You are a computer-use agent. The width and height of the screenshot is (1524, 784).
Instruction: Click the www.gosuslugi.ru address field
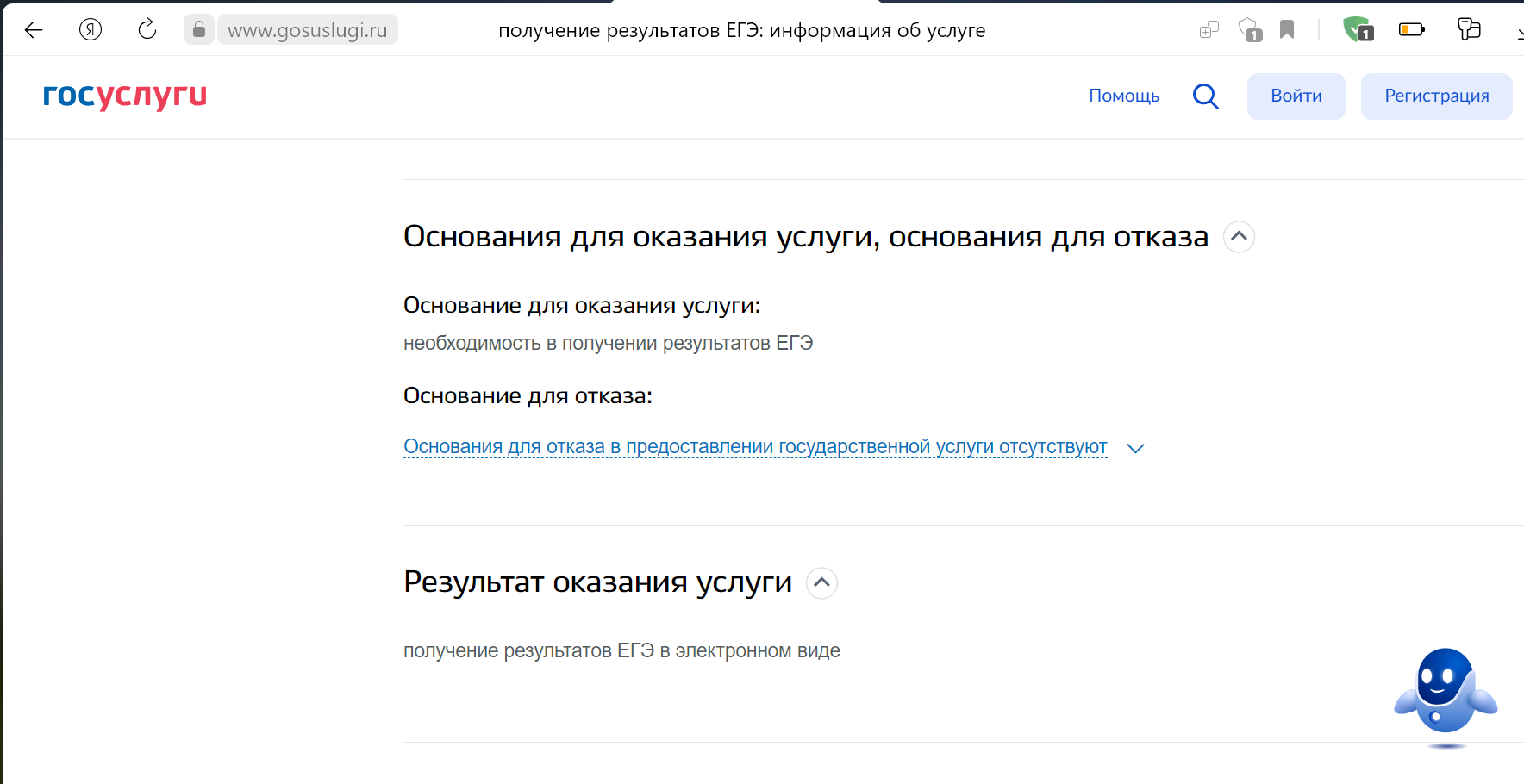click(308, 30)
